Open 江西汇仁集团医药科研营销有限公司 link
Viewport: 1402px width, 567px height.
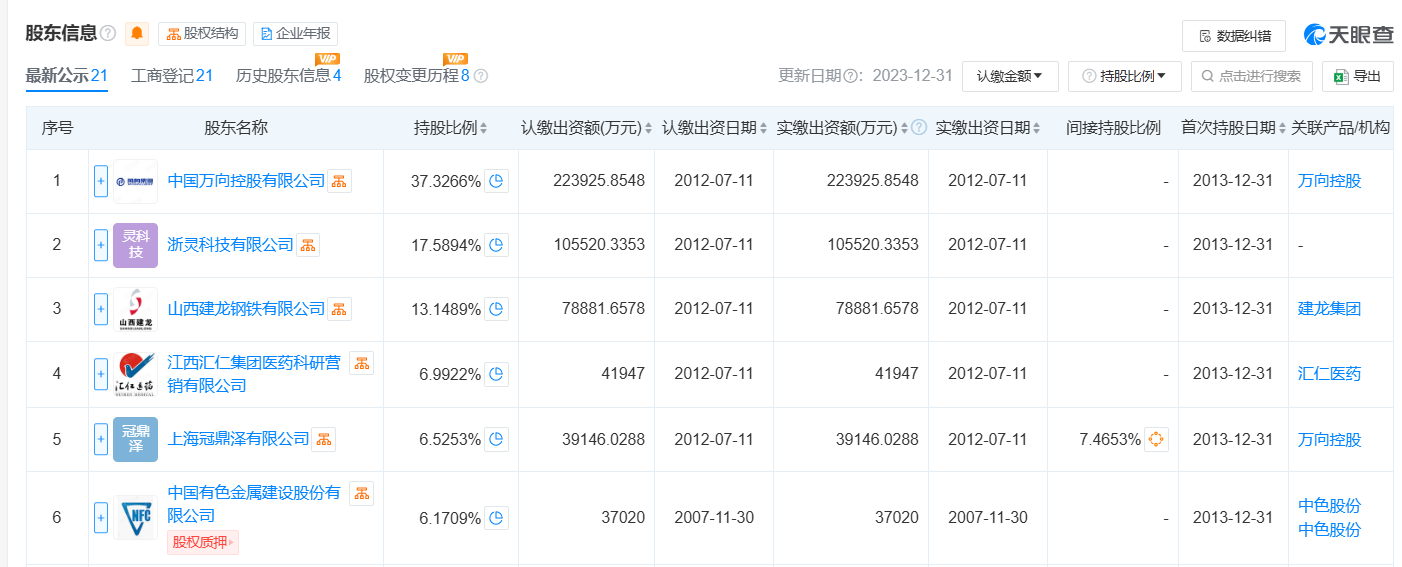pyautogui.click(x=254, y=374)
